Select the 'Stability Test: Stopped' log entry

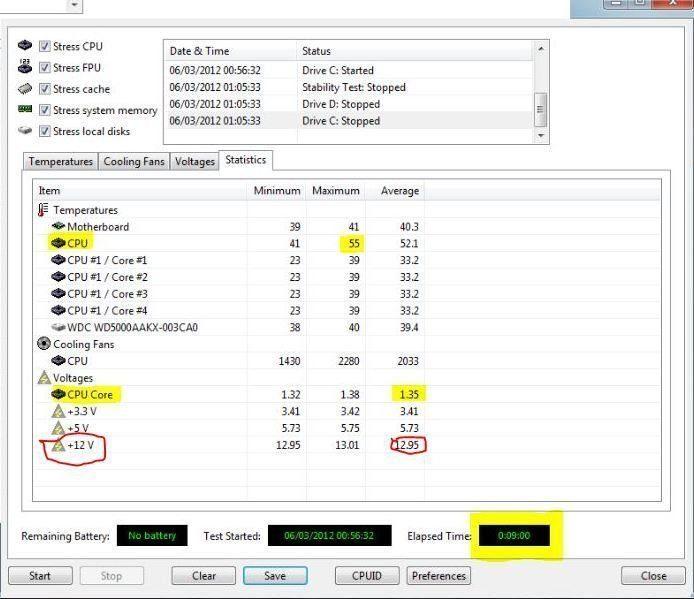(x=349, y=87)
